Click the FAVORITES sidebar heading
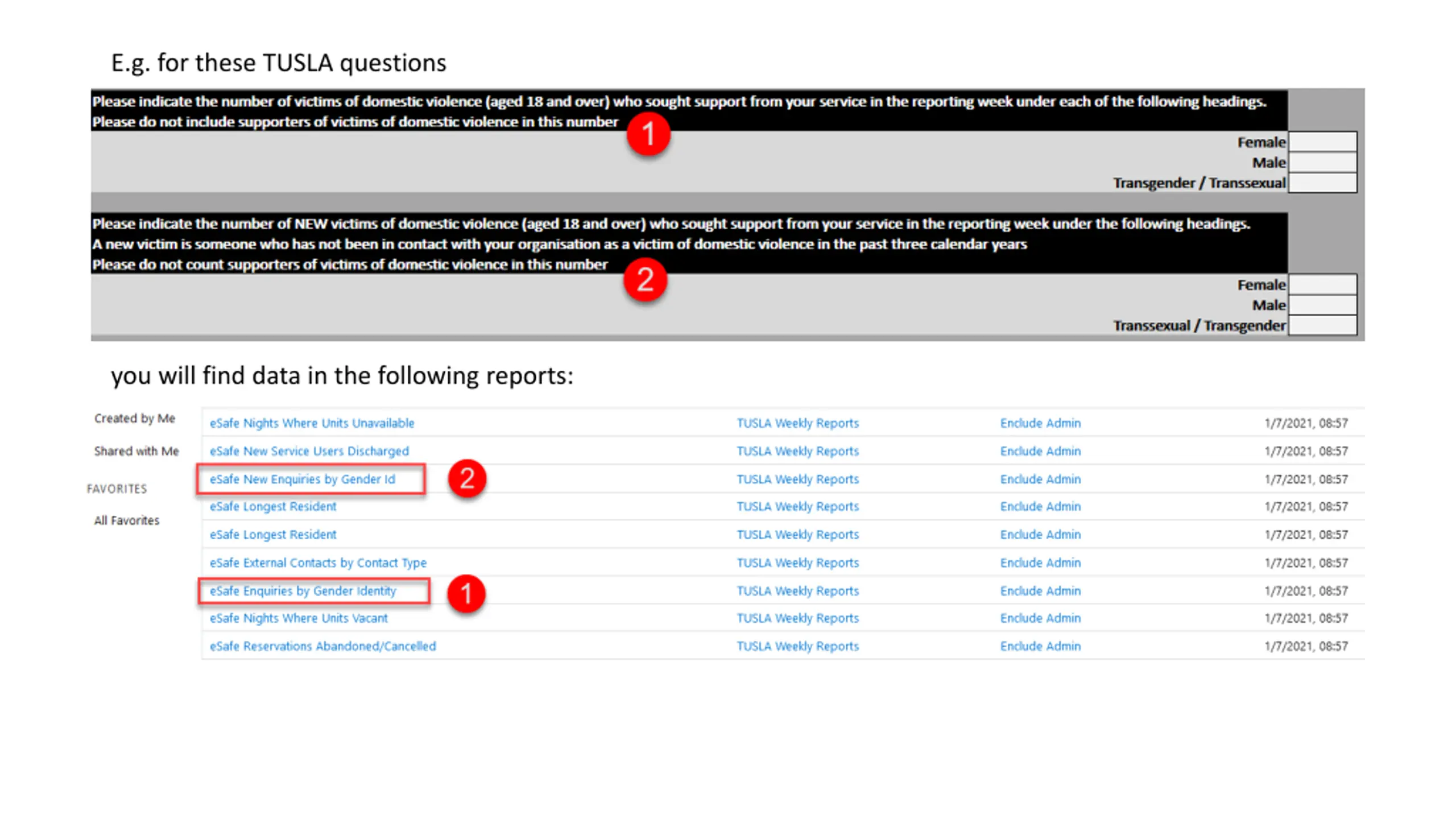 [117, 489]
